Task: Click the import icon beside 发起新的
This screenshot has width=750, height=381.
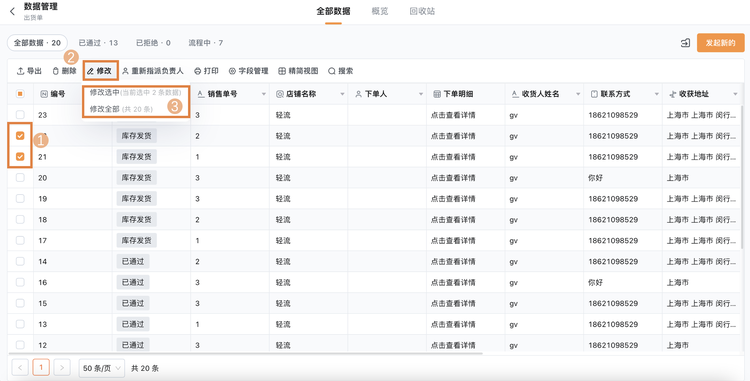Action: coord(685,43)
